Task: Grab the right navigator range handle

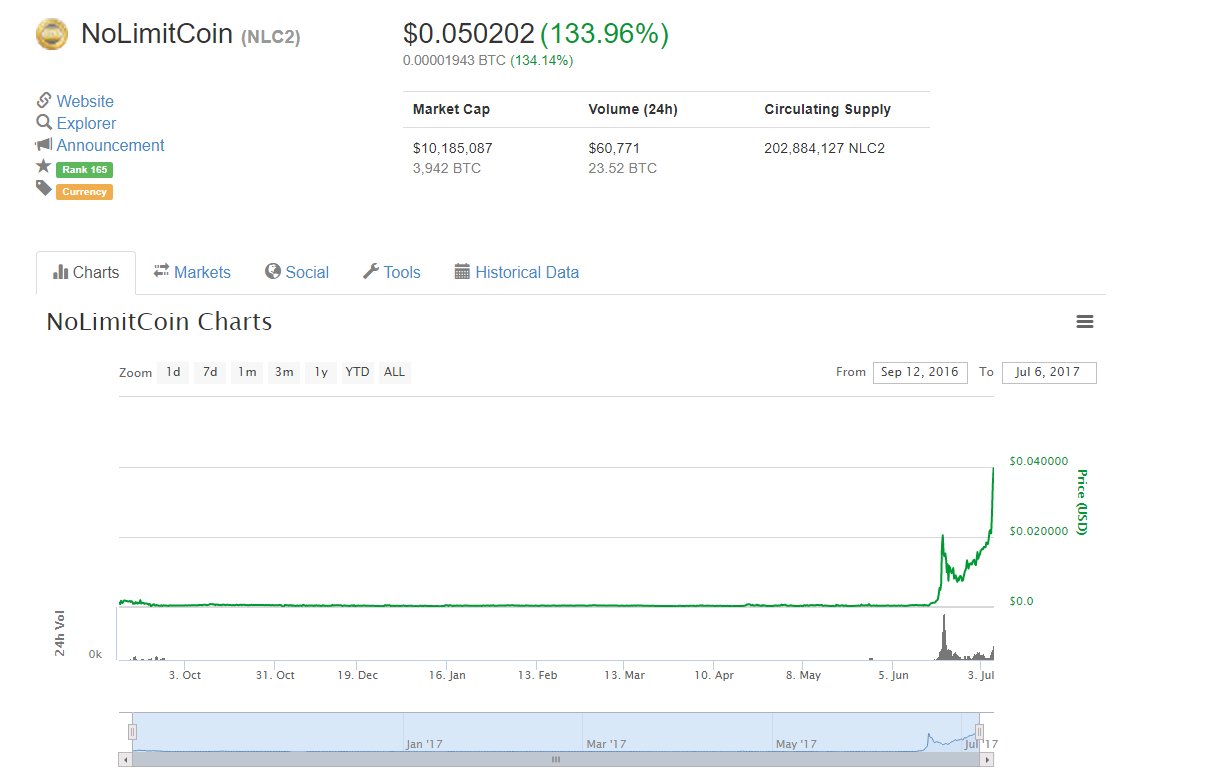Action: (x=980, y=732)
